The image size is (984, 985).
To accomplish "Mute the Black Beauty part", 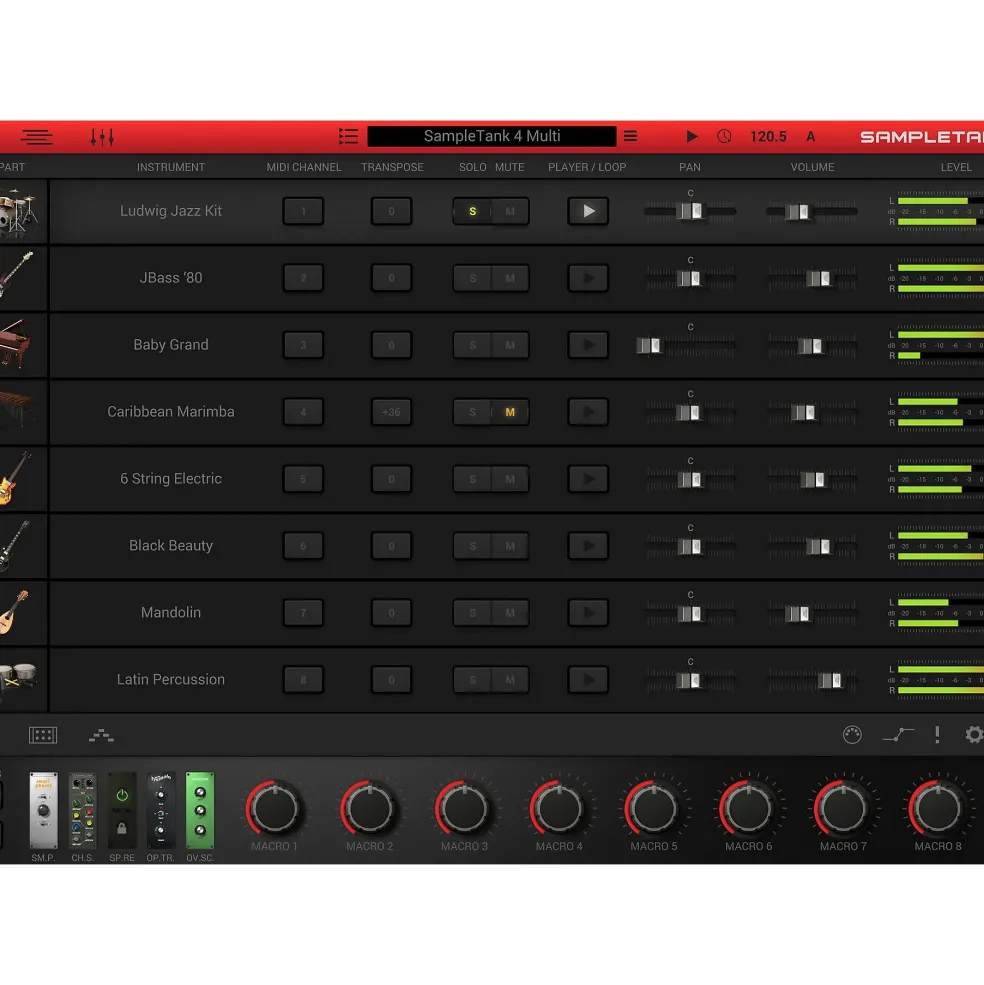I will pos(510,546).
